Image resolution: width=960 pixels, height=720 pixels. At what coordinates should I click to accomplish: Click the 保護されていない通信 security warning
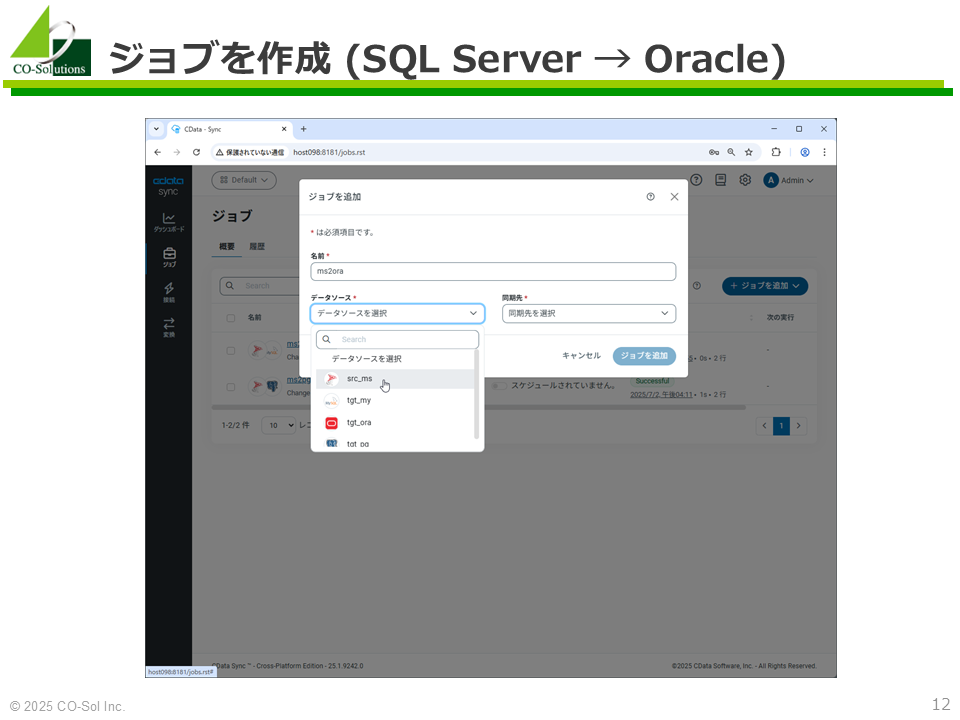(250, 152)
